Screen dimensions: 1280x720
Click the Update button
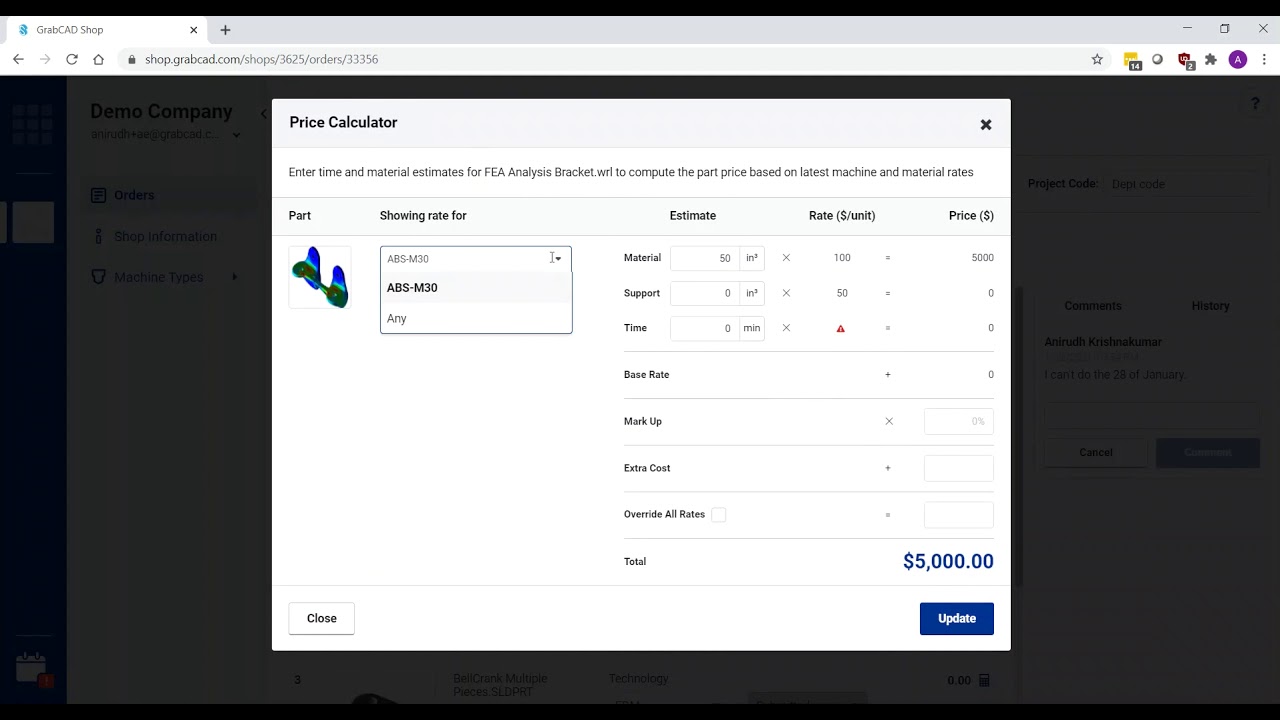coord(957,618)
